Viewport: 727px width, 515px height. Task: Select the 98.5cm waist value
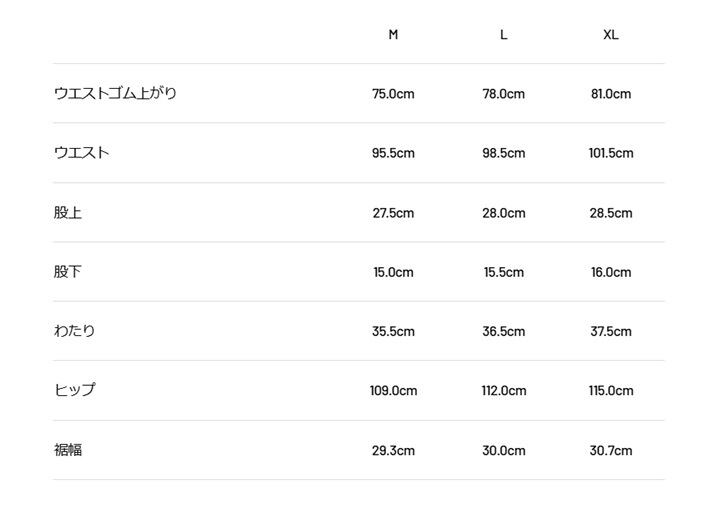tap(504, 153)
